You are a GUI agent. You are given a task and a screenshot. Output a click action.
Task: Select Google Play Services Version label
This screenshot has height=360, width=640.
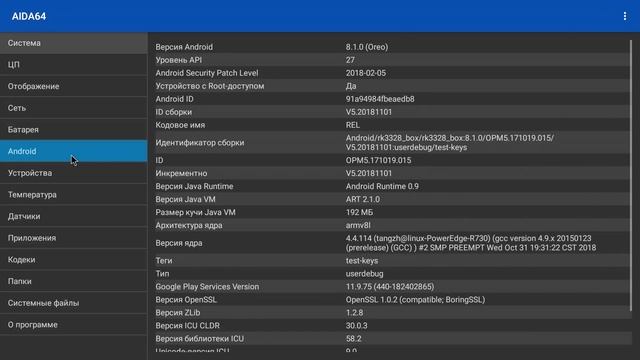click(207, 287)
